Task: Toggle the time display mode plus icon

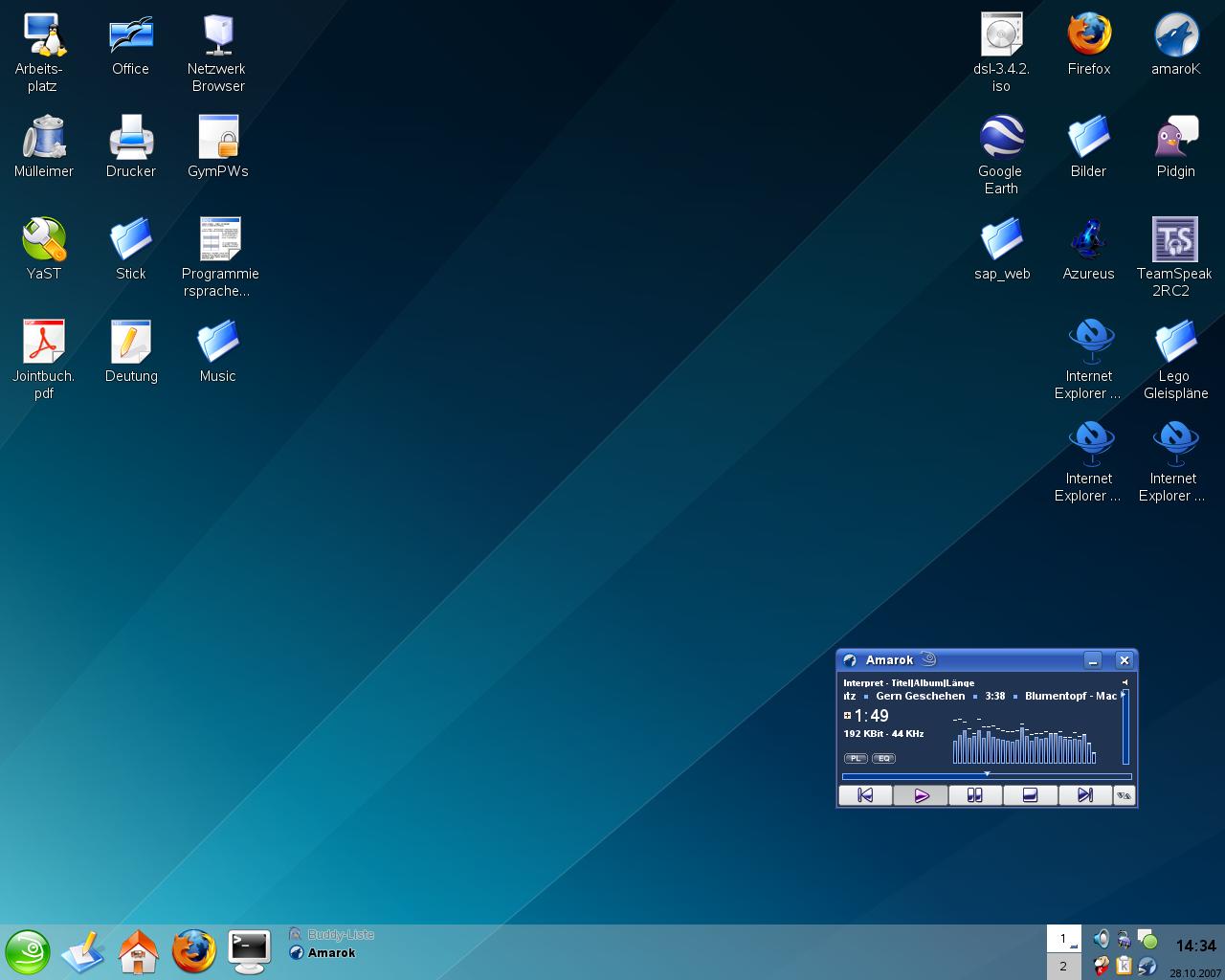Action: coord(847,715)
